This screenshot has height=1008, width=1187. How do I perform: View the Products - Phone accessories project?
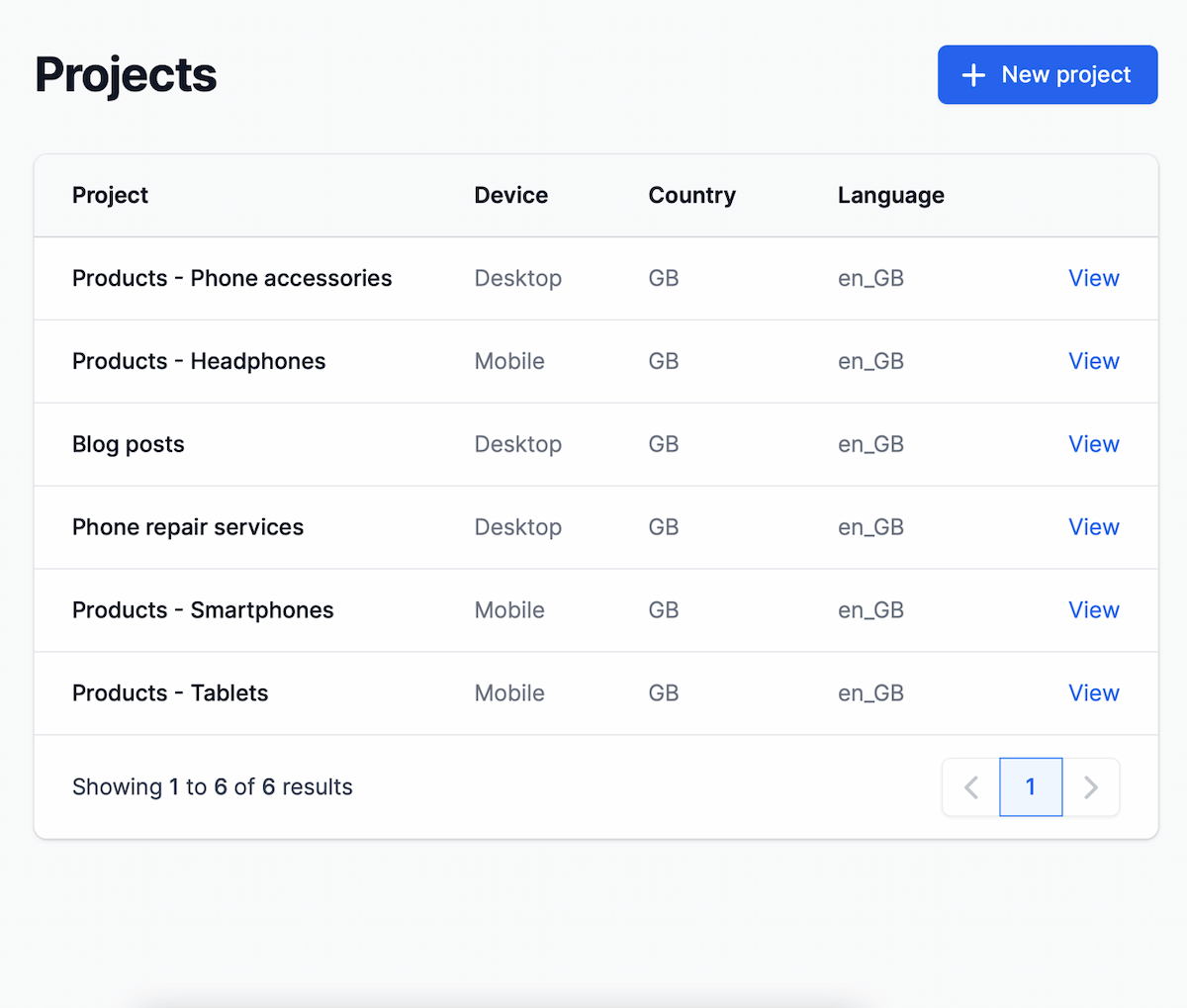tap(1093, 278)
